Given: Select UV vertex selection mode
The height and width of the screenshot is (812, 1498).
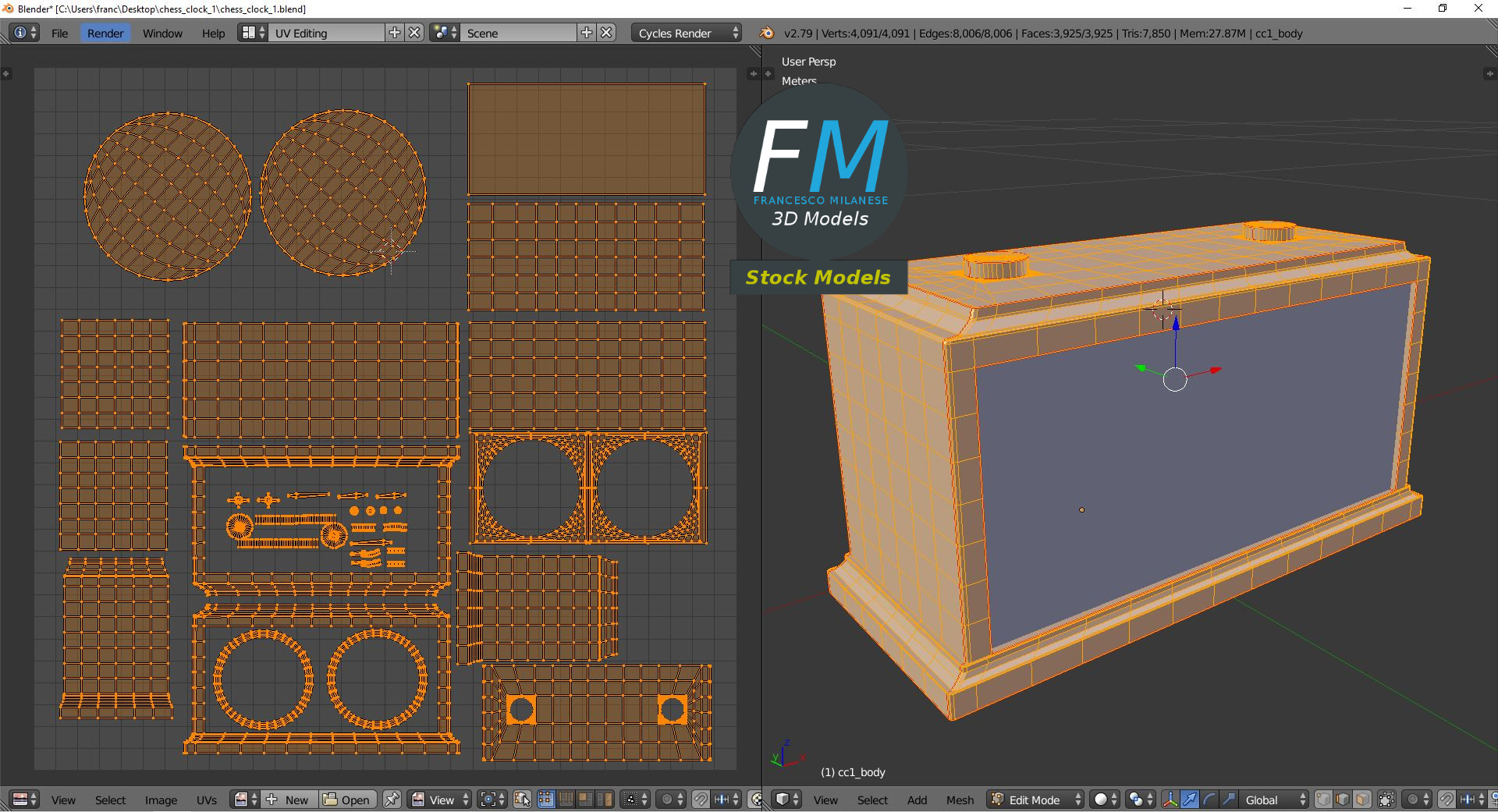Looking at the screenshot, I should (545, 800).
